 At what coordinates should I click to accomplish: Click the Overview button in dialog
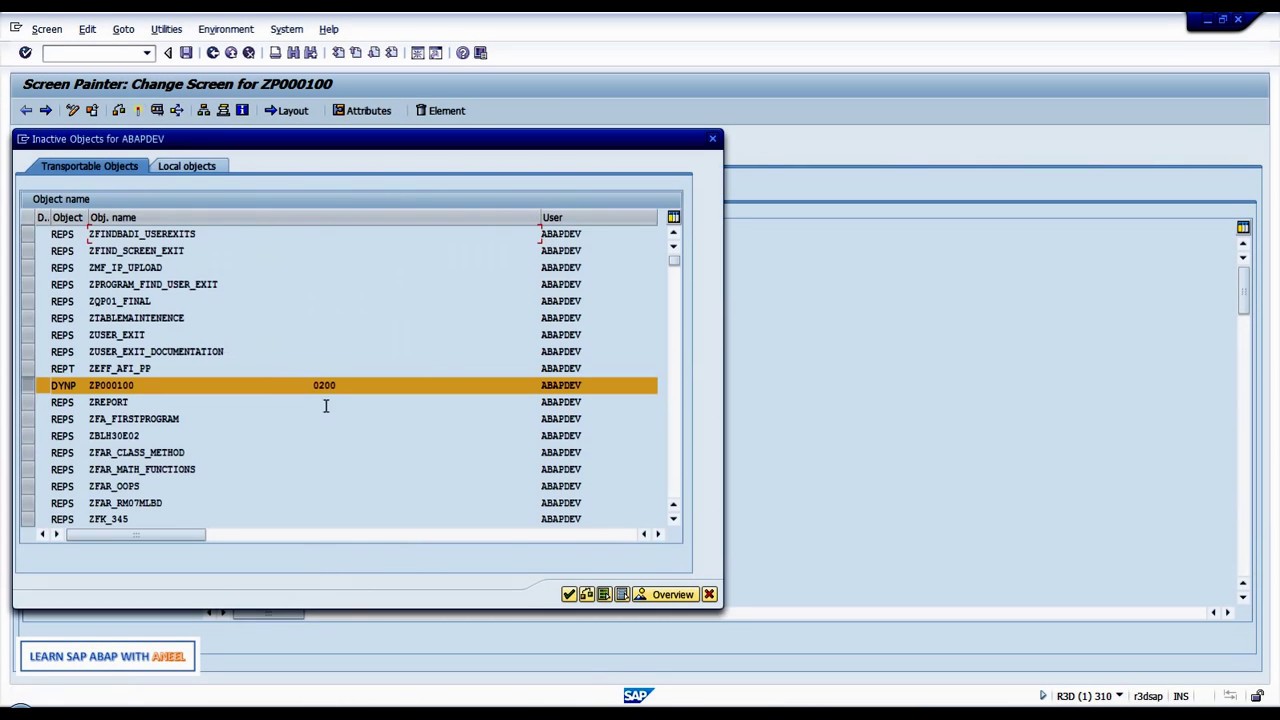(664, 595)
